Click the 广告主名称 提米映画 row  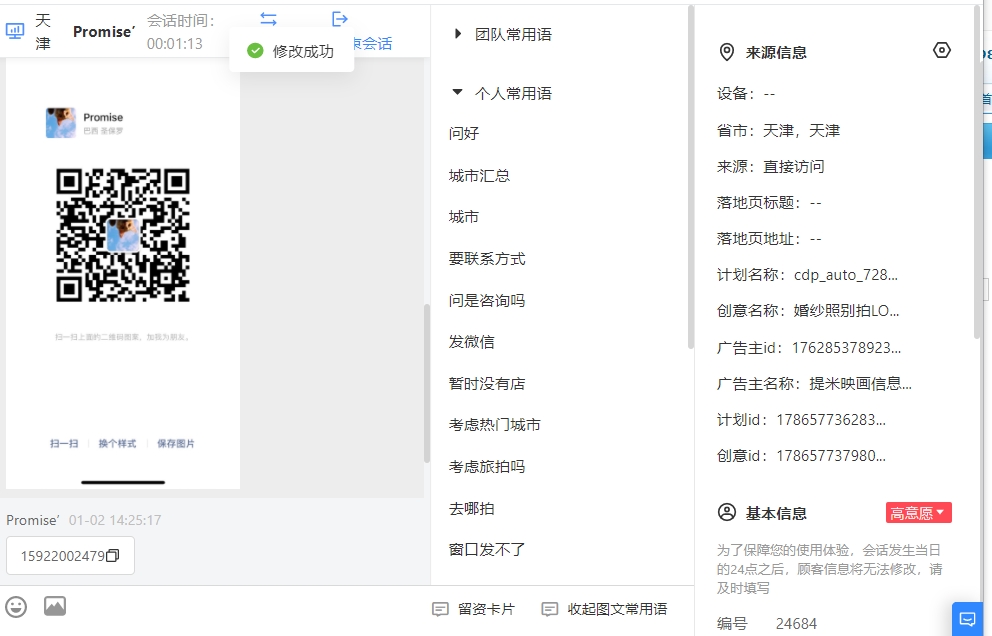click(x=814, y=383)
